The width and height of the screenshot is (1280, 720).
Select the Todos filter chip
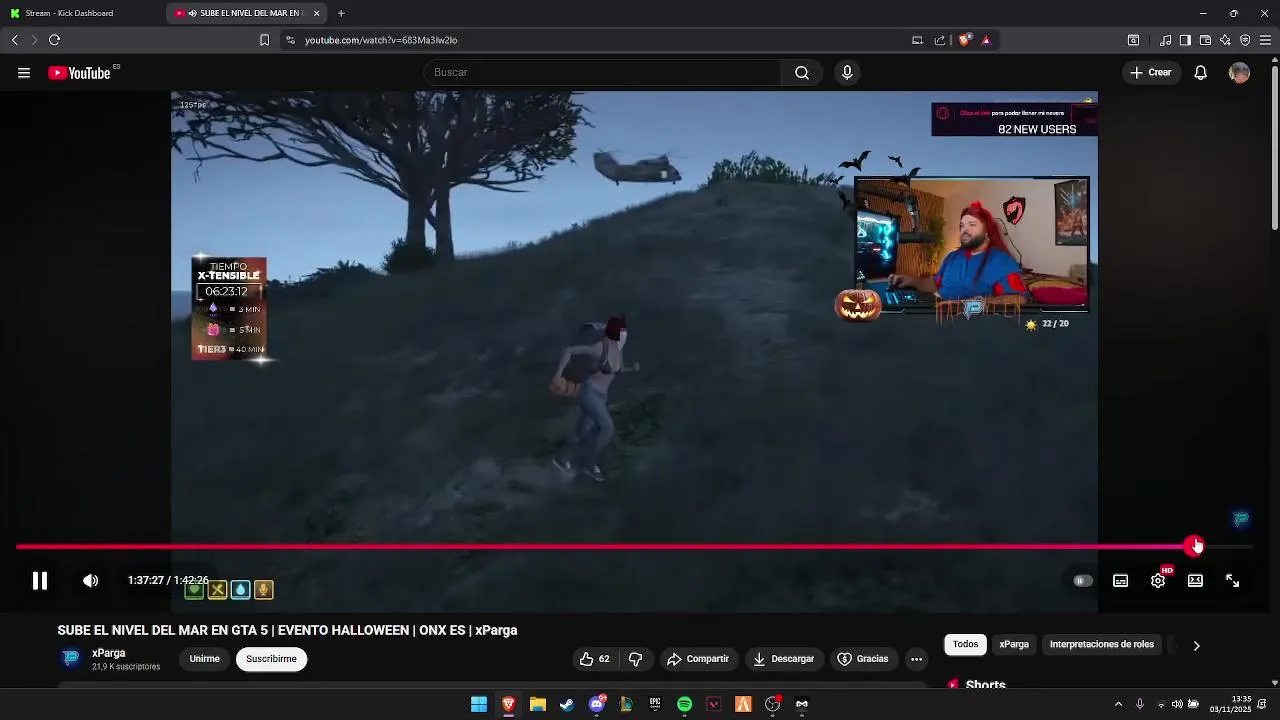coord(965,645)
